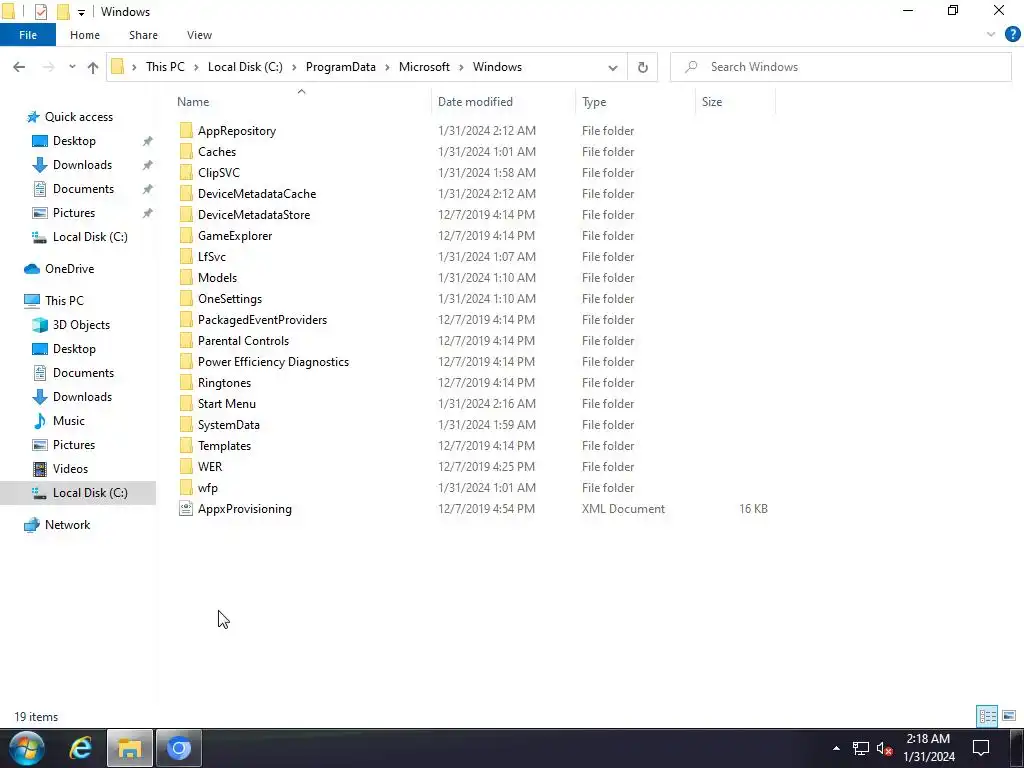
Task: Switch to the Share ribbon tab
Action: [x=143, y=35]
